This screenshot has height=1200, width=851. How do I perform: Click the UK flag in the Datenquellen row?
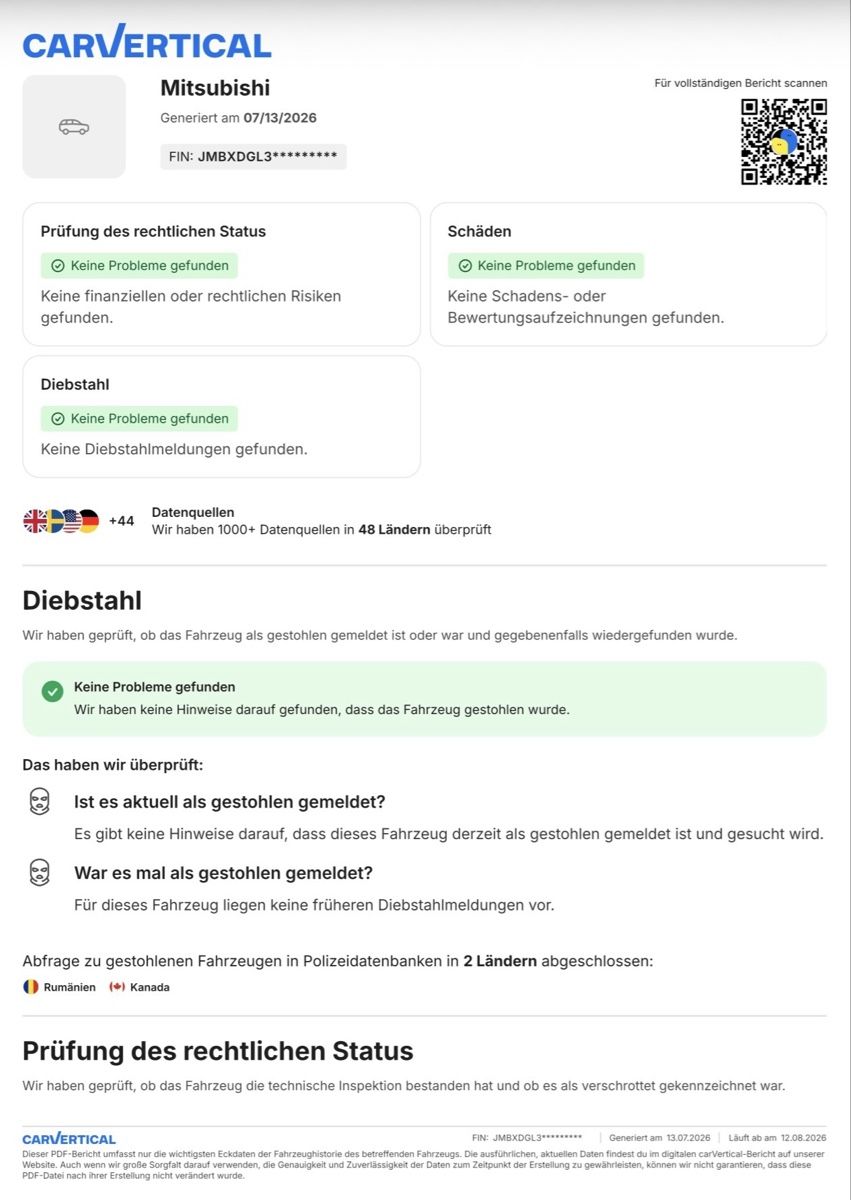pyautogui.click(x=35, y=520)
